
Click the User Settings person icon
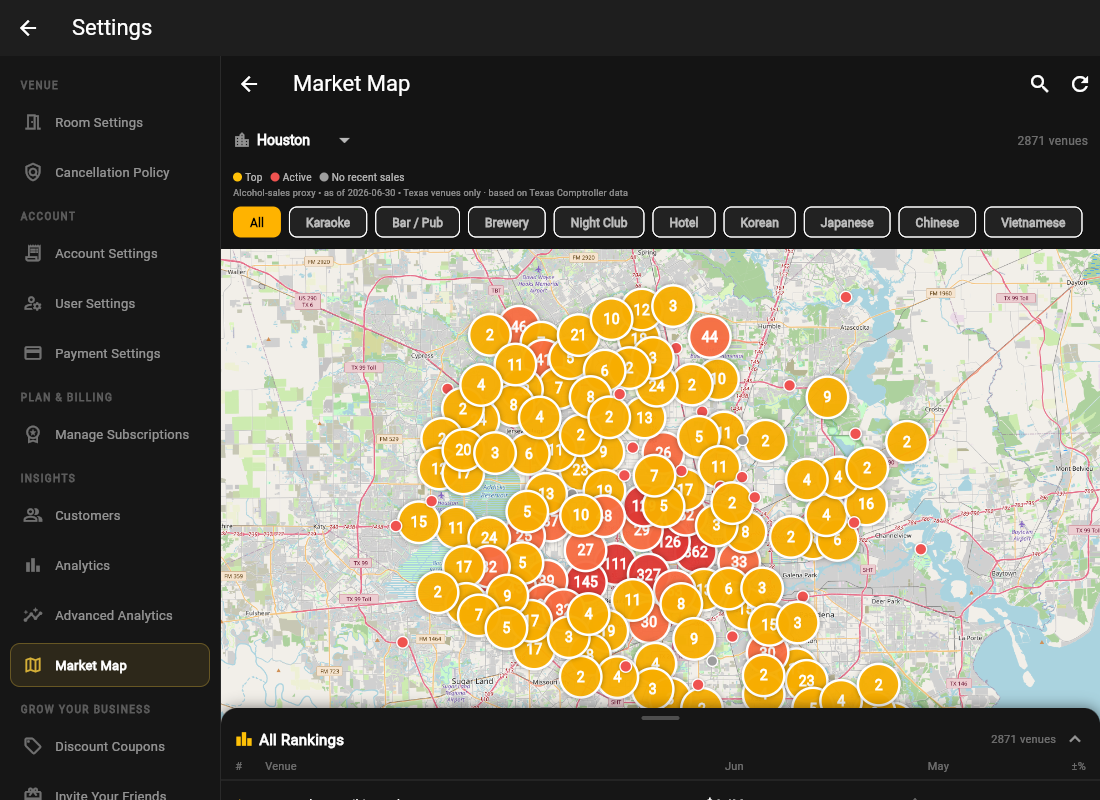33,304
